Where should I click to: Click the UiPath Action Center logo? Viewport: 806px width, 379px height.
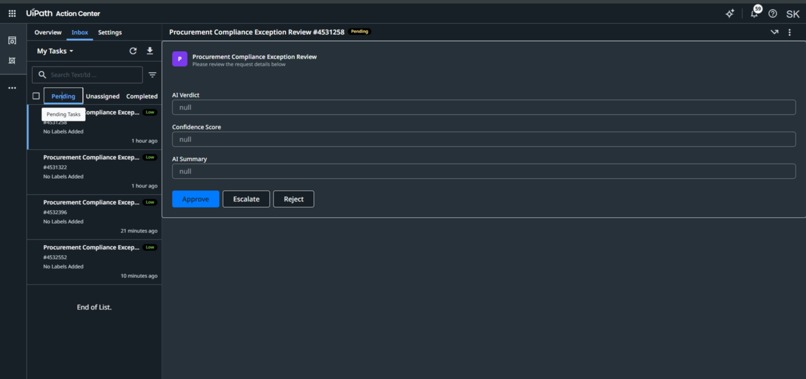[63, 13]
